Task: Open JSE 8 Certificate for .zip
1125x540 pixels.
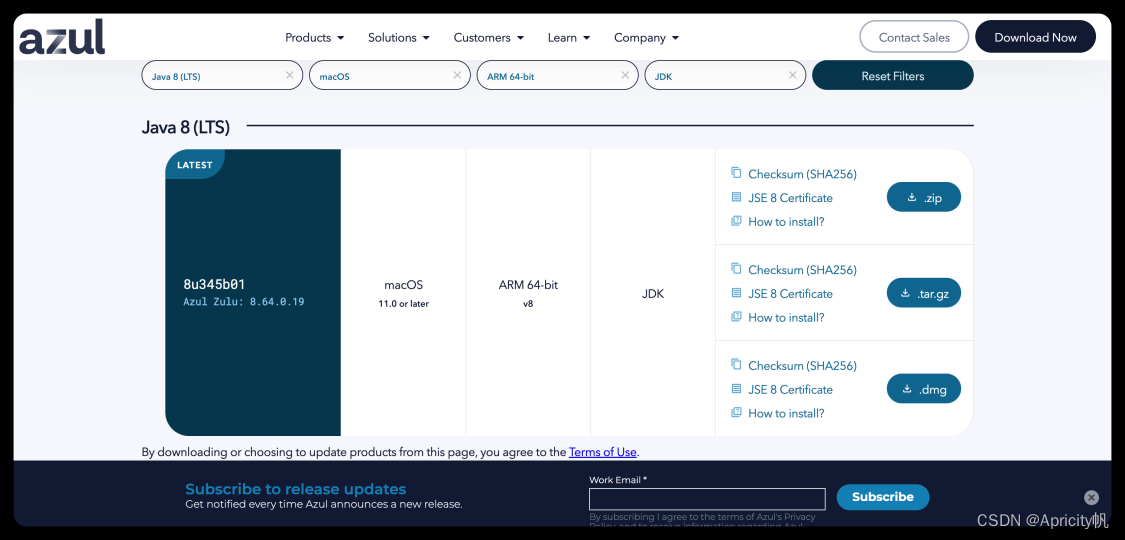Action: click(790, 198)
